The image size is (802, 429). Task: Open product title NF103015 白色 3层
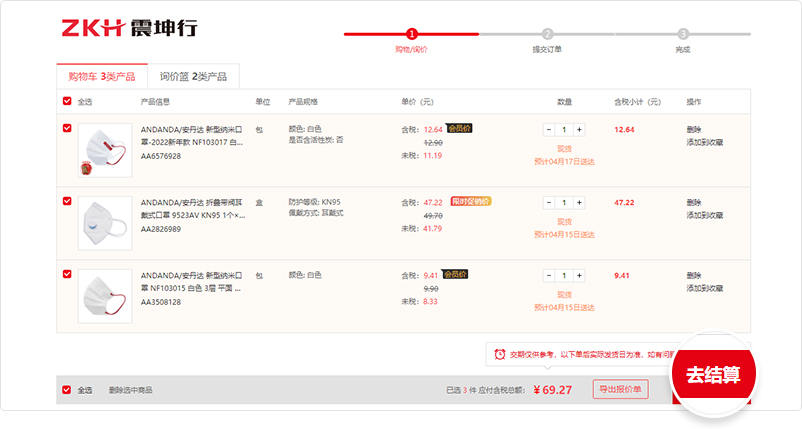click(x=191, y=282)
